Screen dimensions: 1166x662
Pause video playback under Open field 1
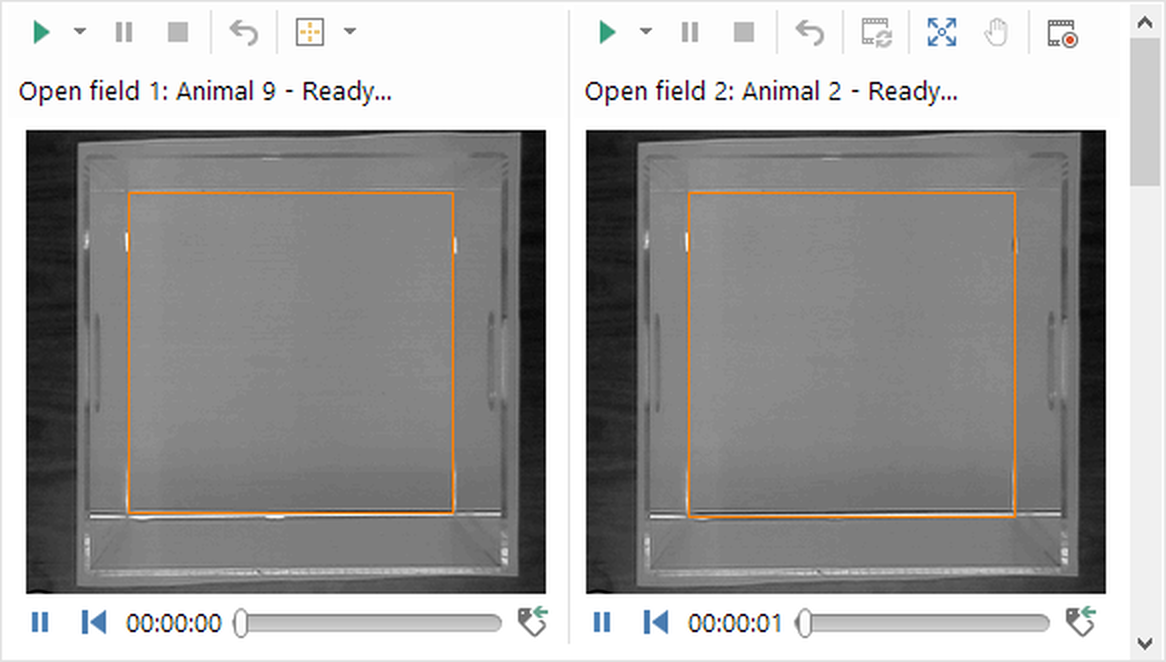(40, 623)
